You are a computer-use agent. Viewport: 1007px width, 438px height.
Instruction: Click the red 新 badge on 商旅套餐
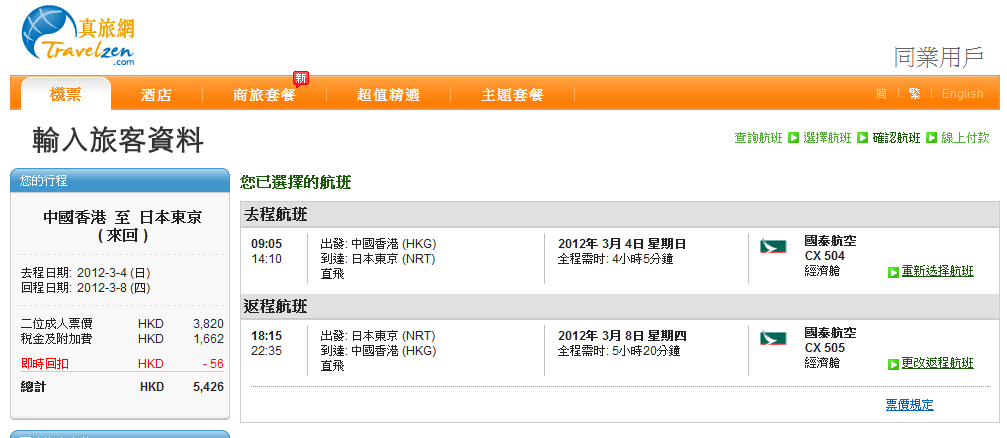click(x=300, y=78)
